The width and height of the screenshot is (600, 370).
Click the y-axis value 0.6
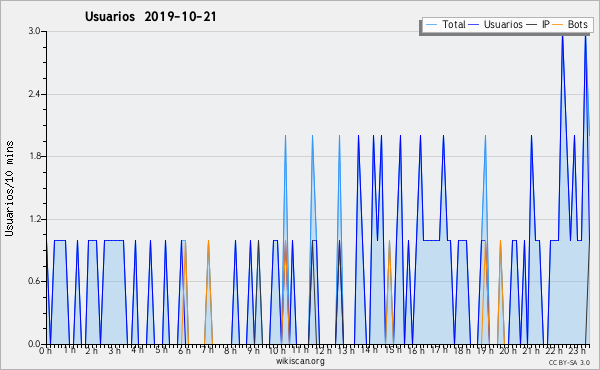(34, 282)
